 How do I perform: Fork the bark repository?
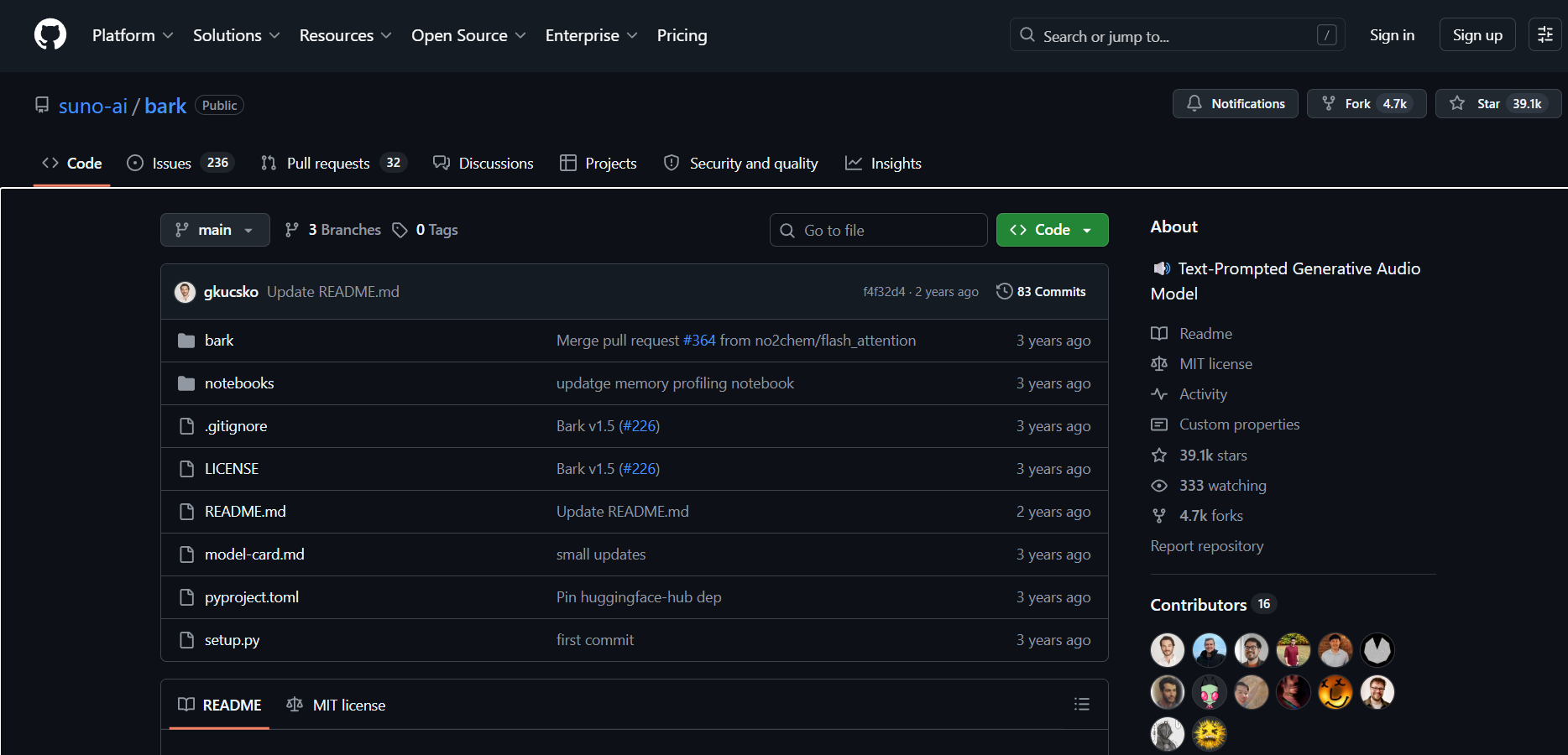[x=1366, y=104]
